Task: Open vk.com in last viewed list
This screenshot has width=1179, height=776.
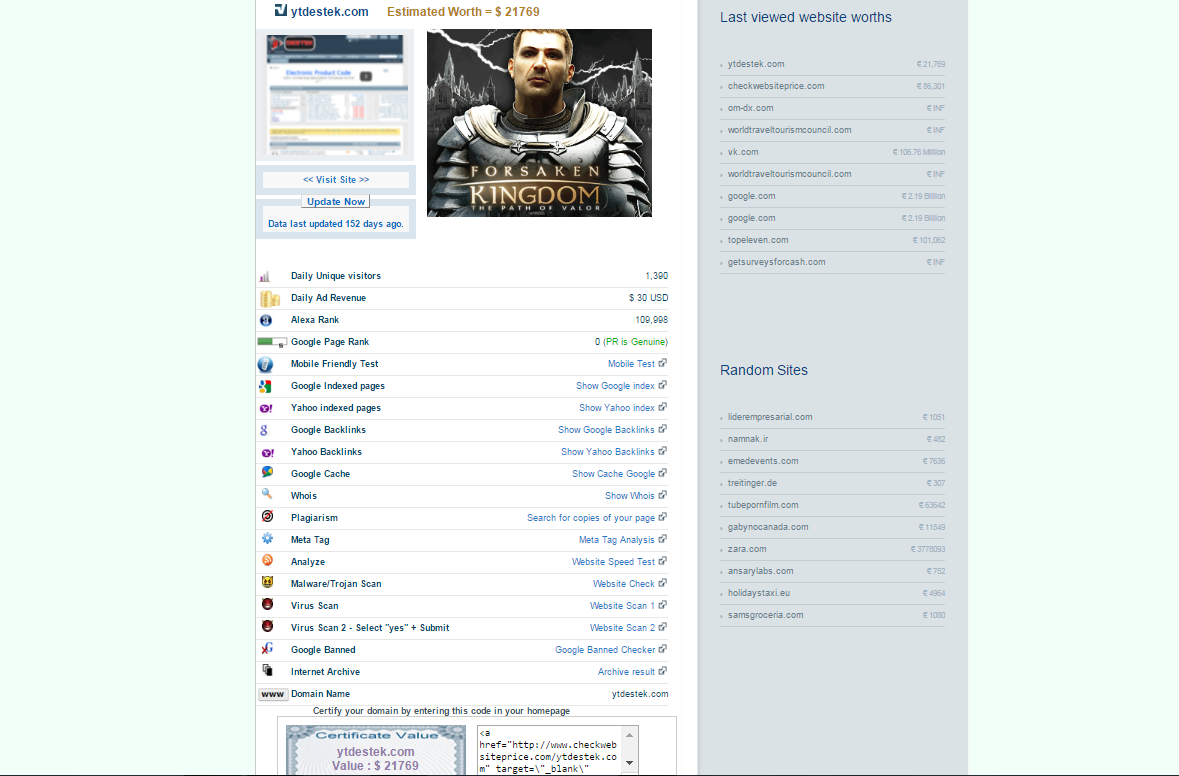Action: pyautogui.click(x=742, y=152)
